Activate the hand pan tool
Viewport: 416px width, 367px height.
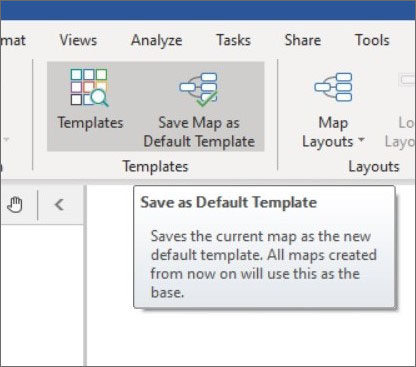[x=15, y=205]
